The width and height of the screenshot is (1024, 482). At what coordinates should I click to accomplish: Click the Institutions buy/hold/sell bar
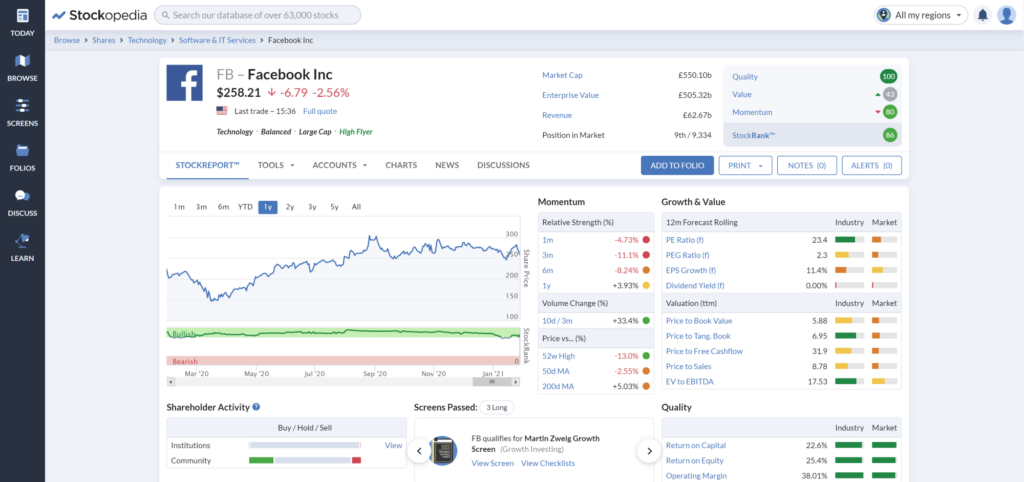tap(304, 445)
